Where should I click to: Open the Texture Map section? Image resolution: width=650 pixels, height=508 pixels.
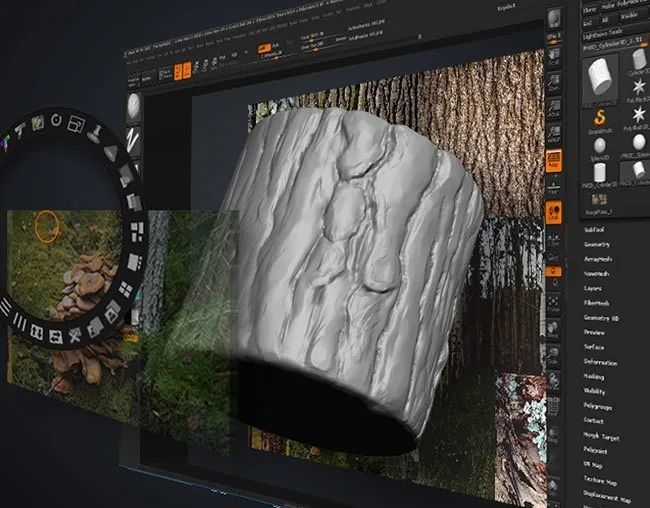[600, 481]
